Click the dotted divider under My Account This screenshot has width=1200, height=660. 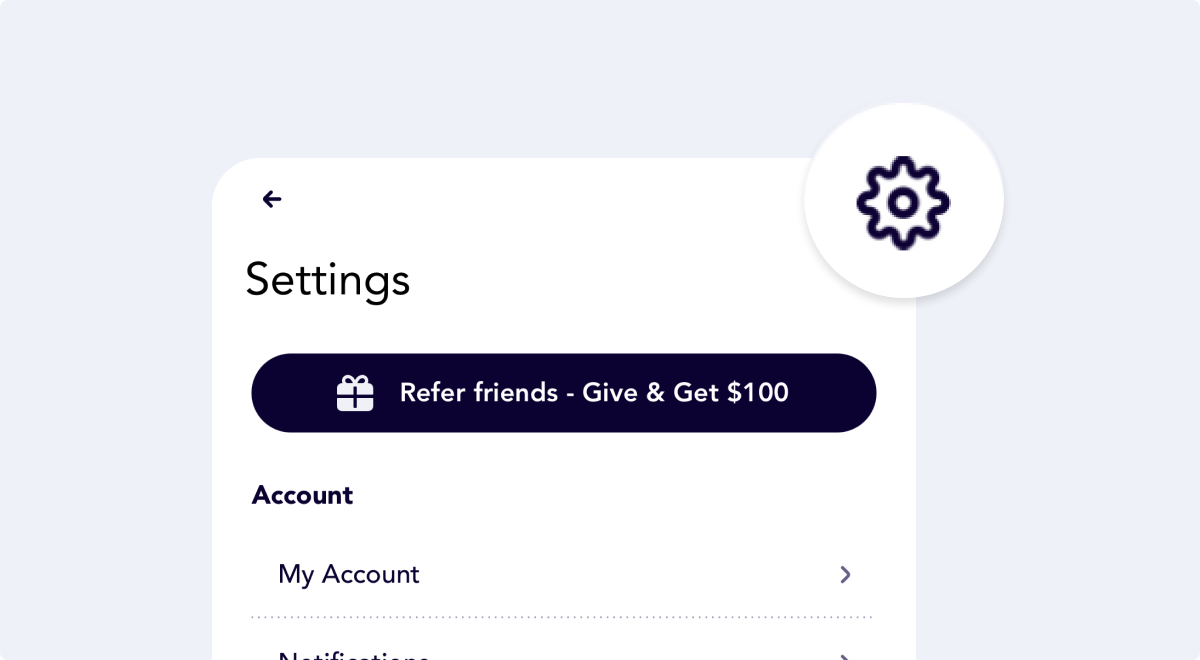pos(564,618)
